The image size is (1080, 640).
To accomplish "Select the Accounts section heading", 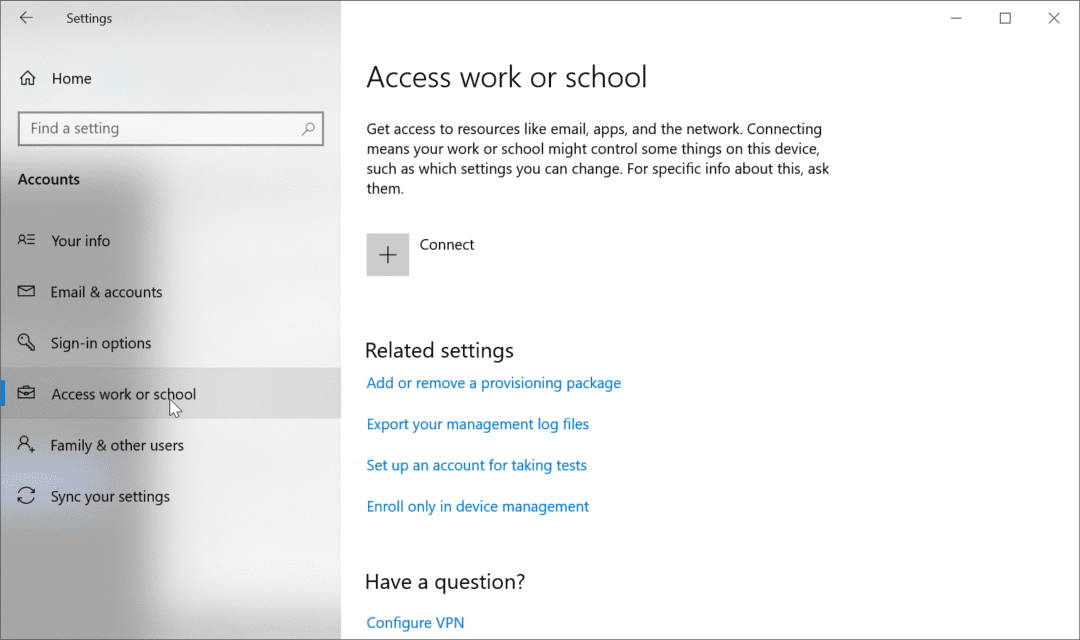I will [x=48, y=178].
